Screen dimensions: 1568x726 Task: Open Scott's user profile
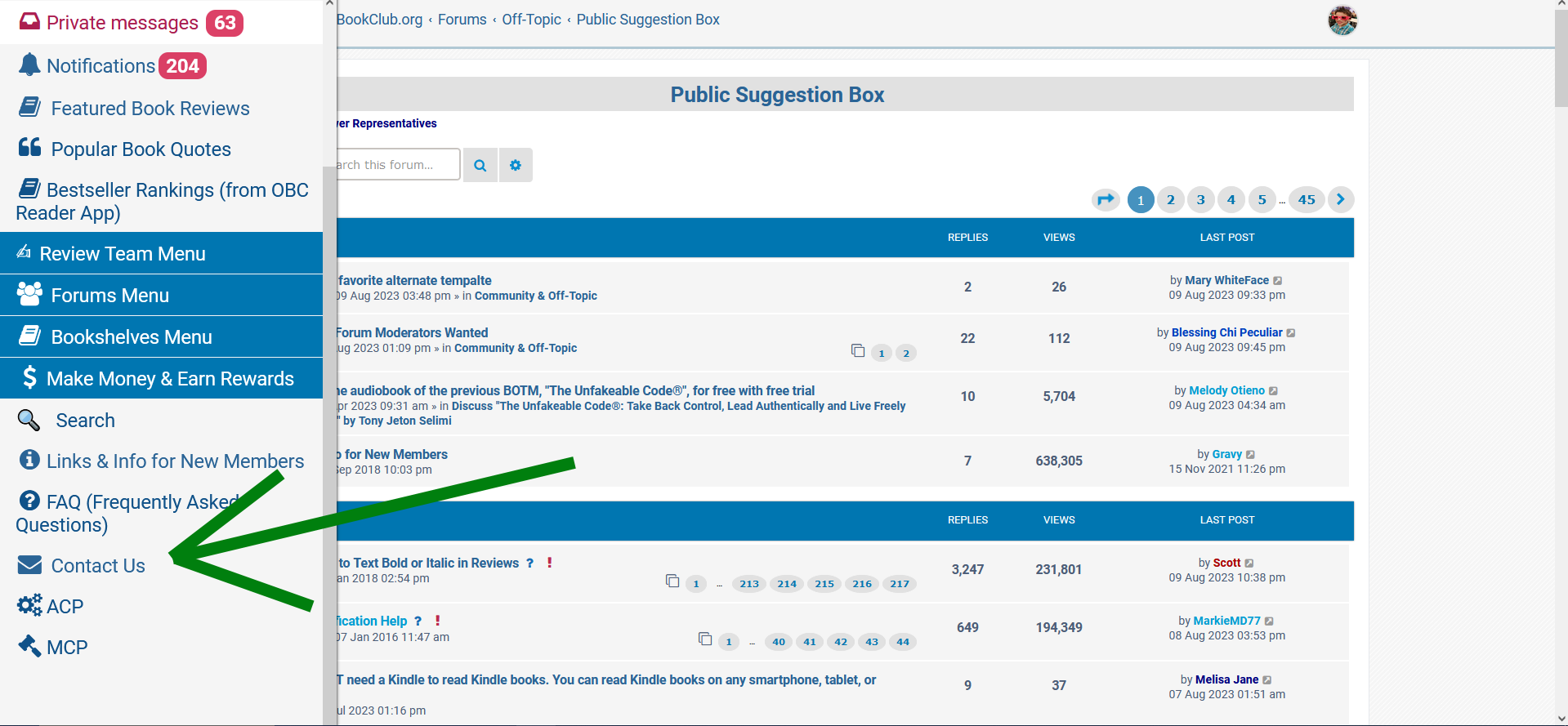(1226, 563)
